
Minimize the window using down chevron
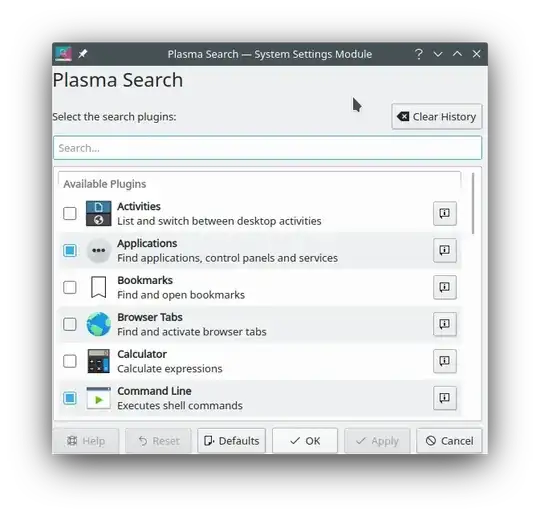point(438,54)
